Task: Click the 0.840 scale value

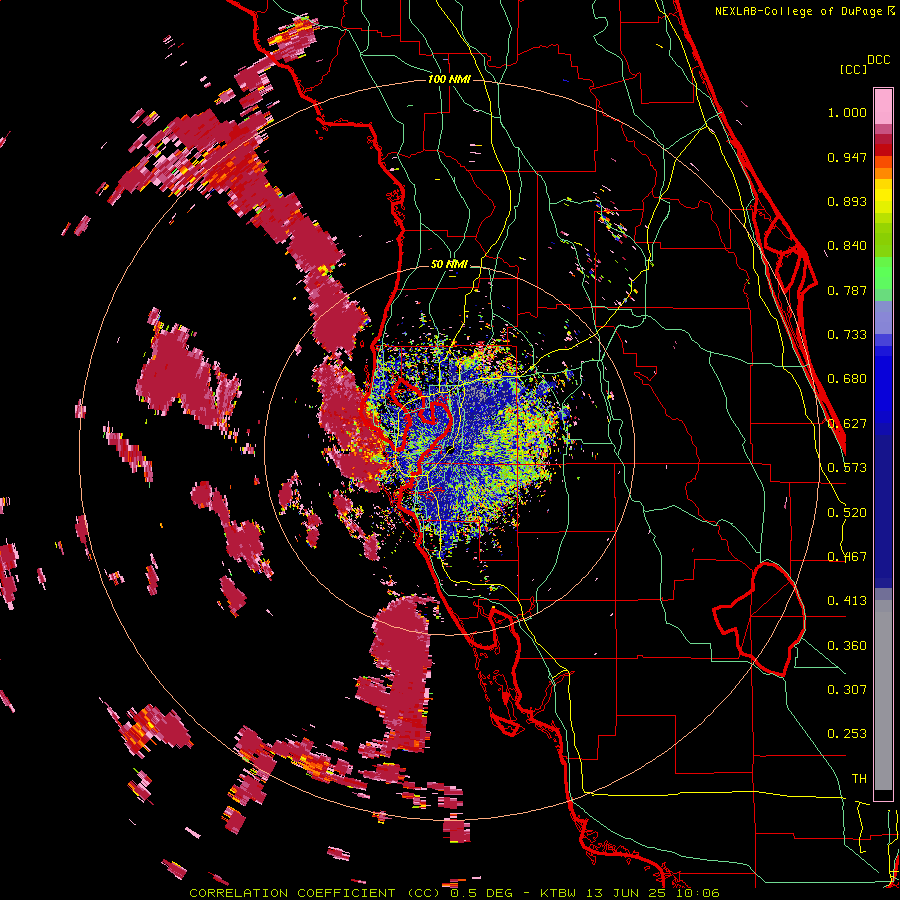Action: [x=847, y=246]
